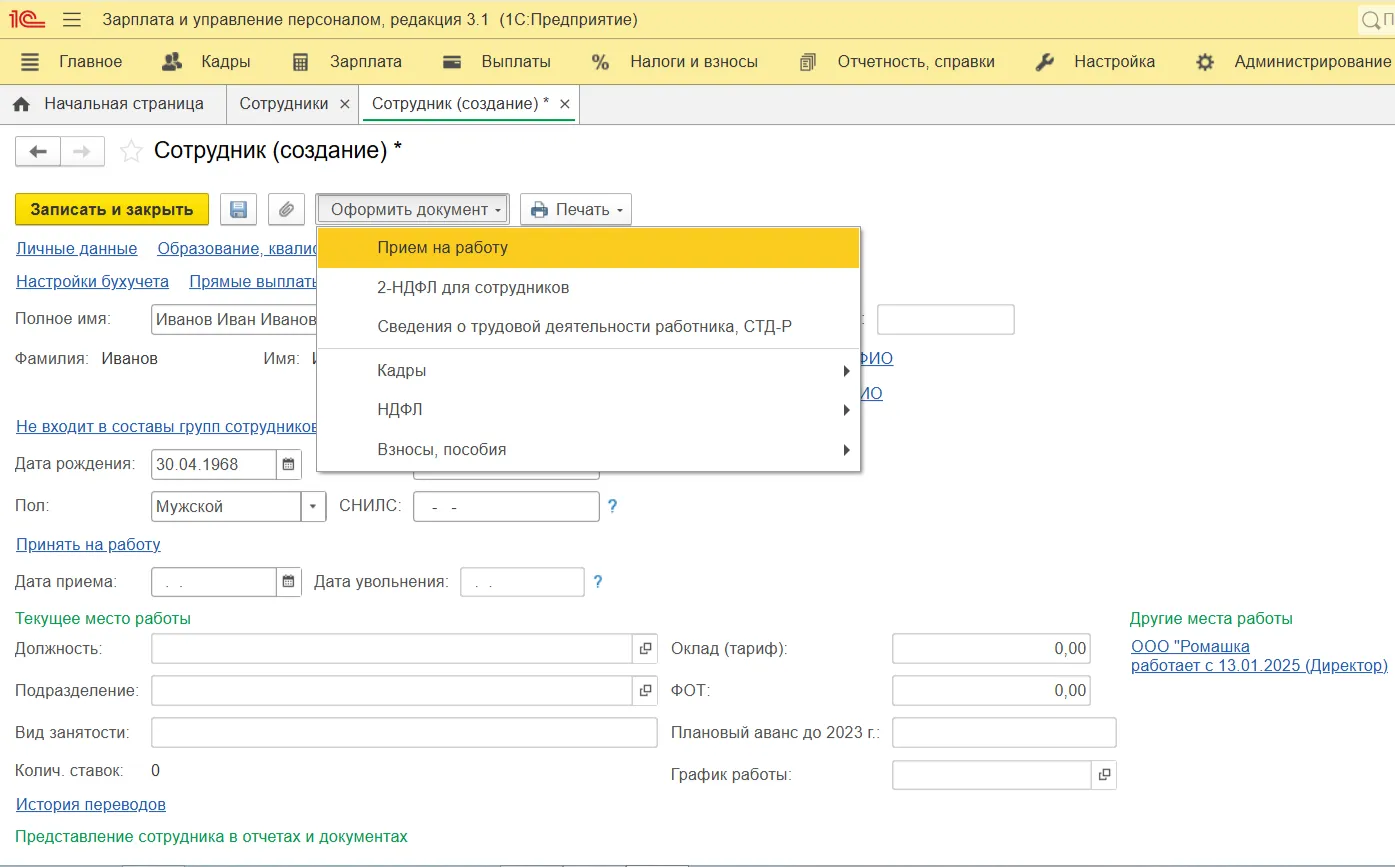This screenshot has width=1395, height=867.
Task: Click into the СНИЛС field
Action: (x=506, y=506)
